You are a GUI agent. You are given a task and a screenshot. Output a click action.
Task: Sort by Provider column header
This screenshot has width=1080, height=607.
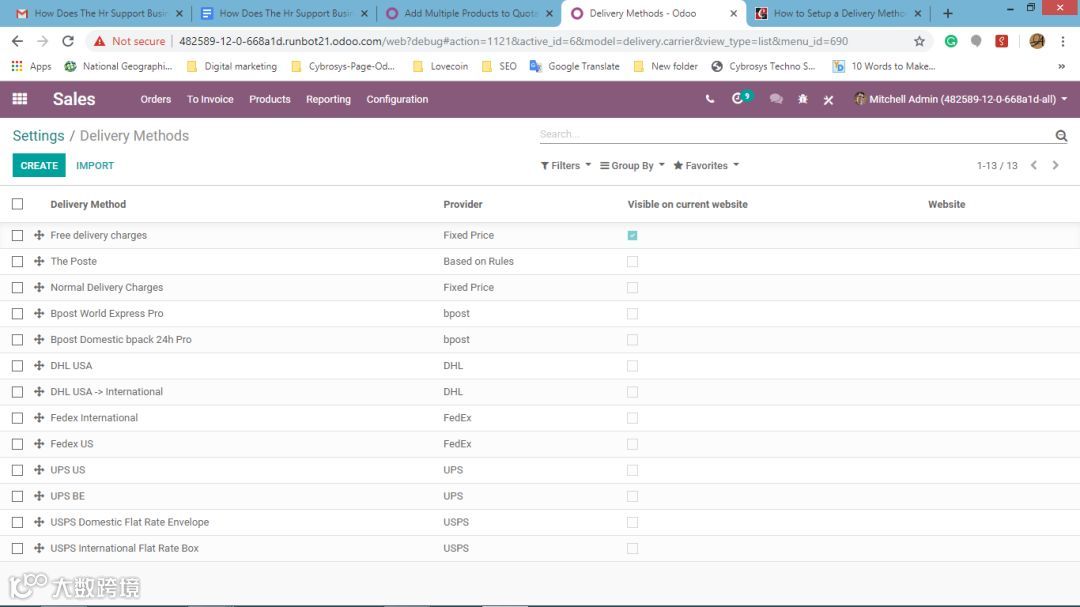(x=463, y=205)
